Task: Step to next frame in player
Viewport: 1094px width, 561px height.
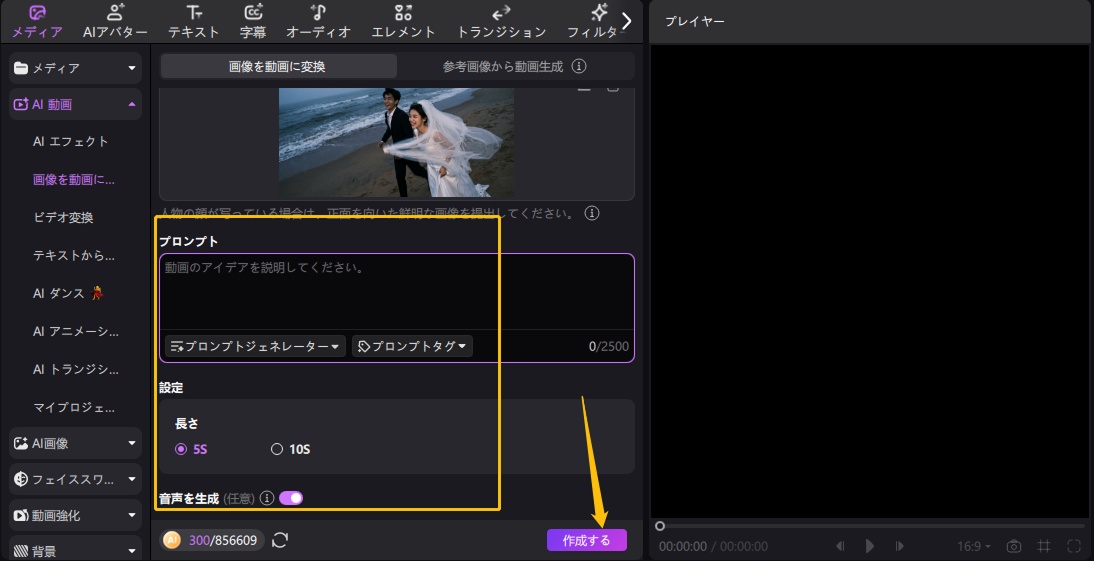Action: coord(899,546)
